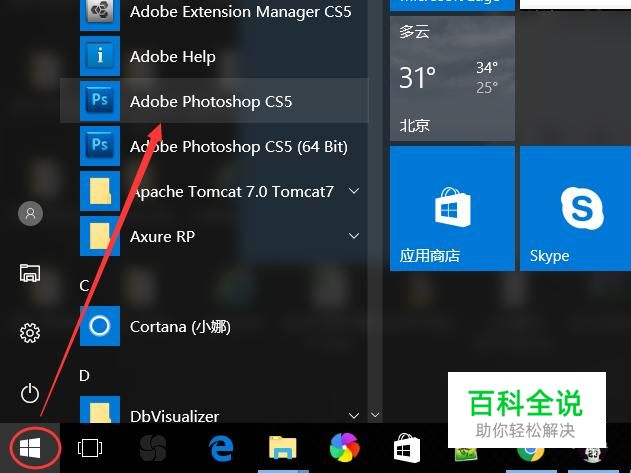Expand the Apache Tomcat 7.0 folder chevron
631x473 pixels.
(354, 191)
